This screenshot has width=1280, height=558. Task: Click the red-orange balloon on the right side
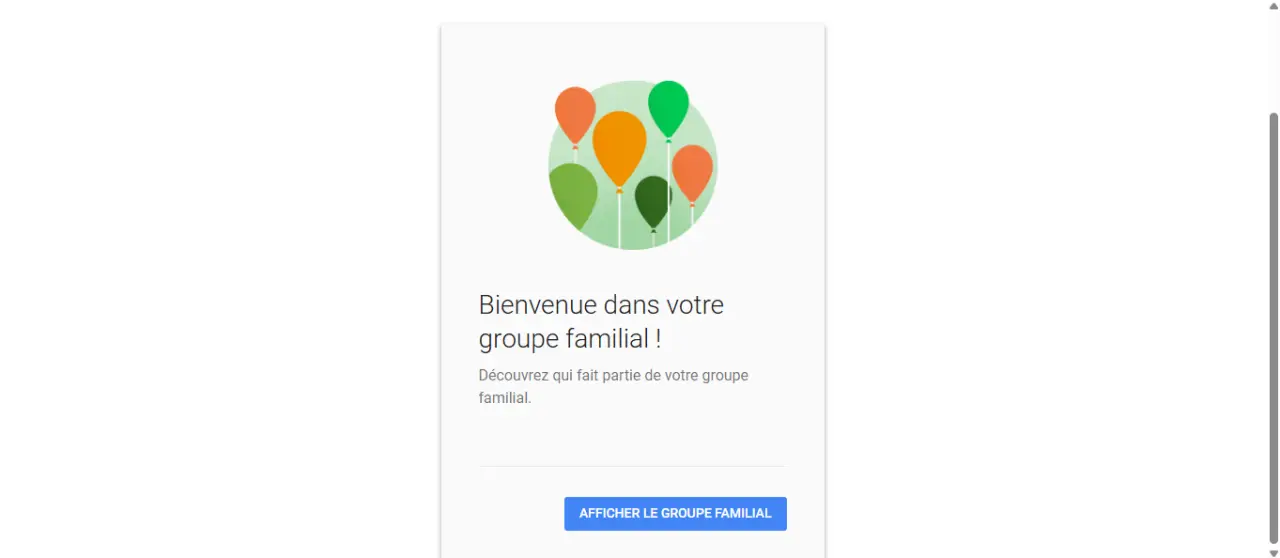click(x=692, y=173)
